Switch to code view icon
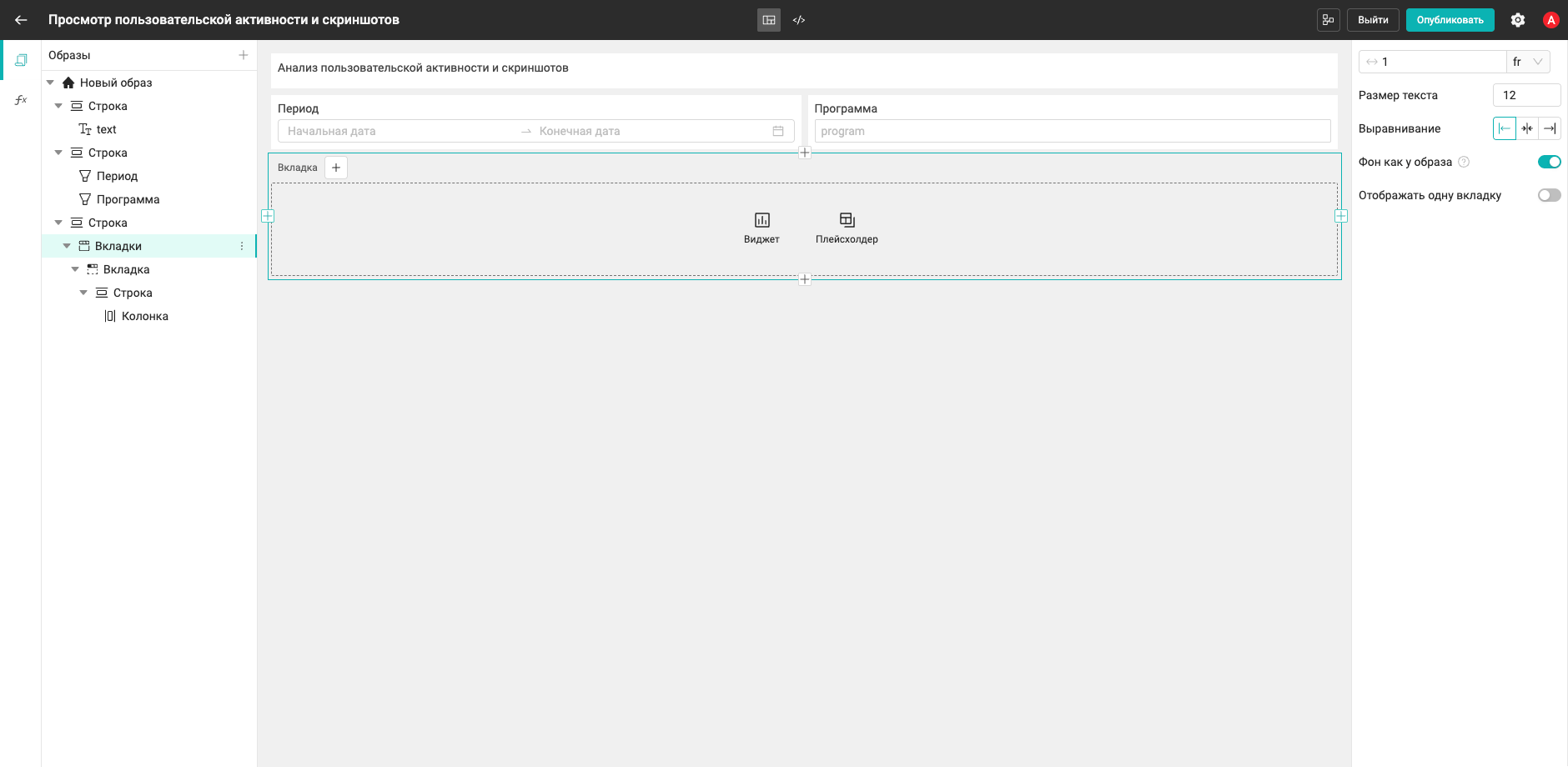The height and width of the screenshot is (767, 1568). (x=799, y=20)
